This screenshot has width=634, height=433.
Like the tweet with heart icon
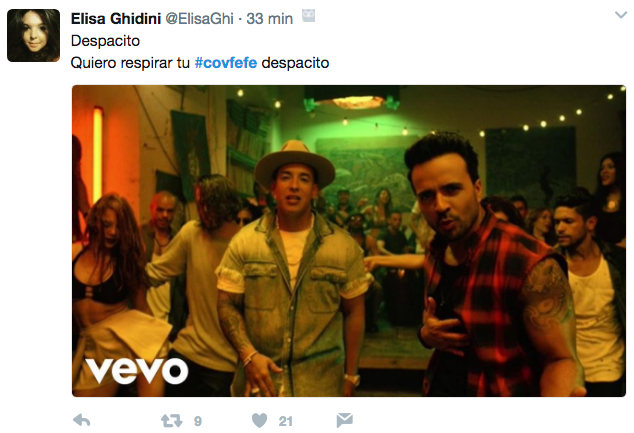pos(259,420)
